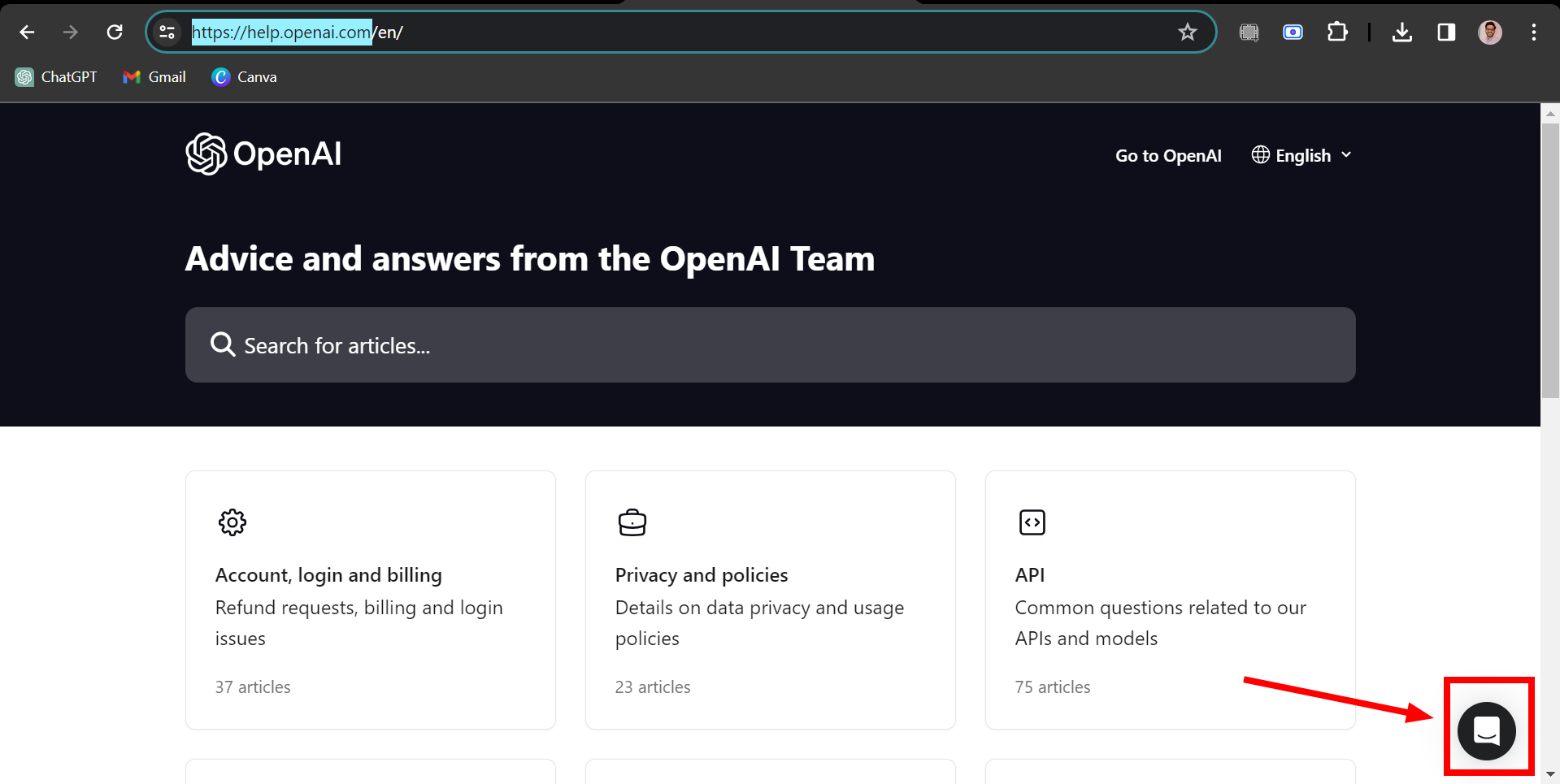Open the browser Downloads icon
1560x784 pixels.
[1402, 32]
